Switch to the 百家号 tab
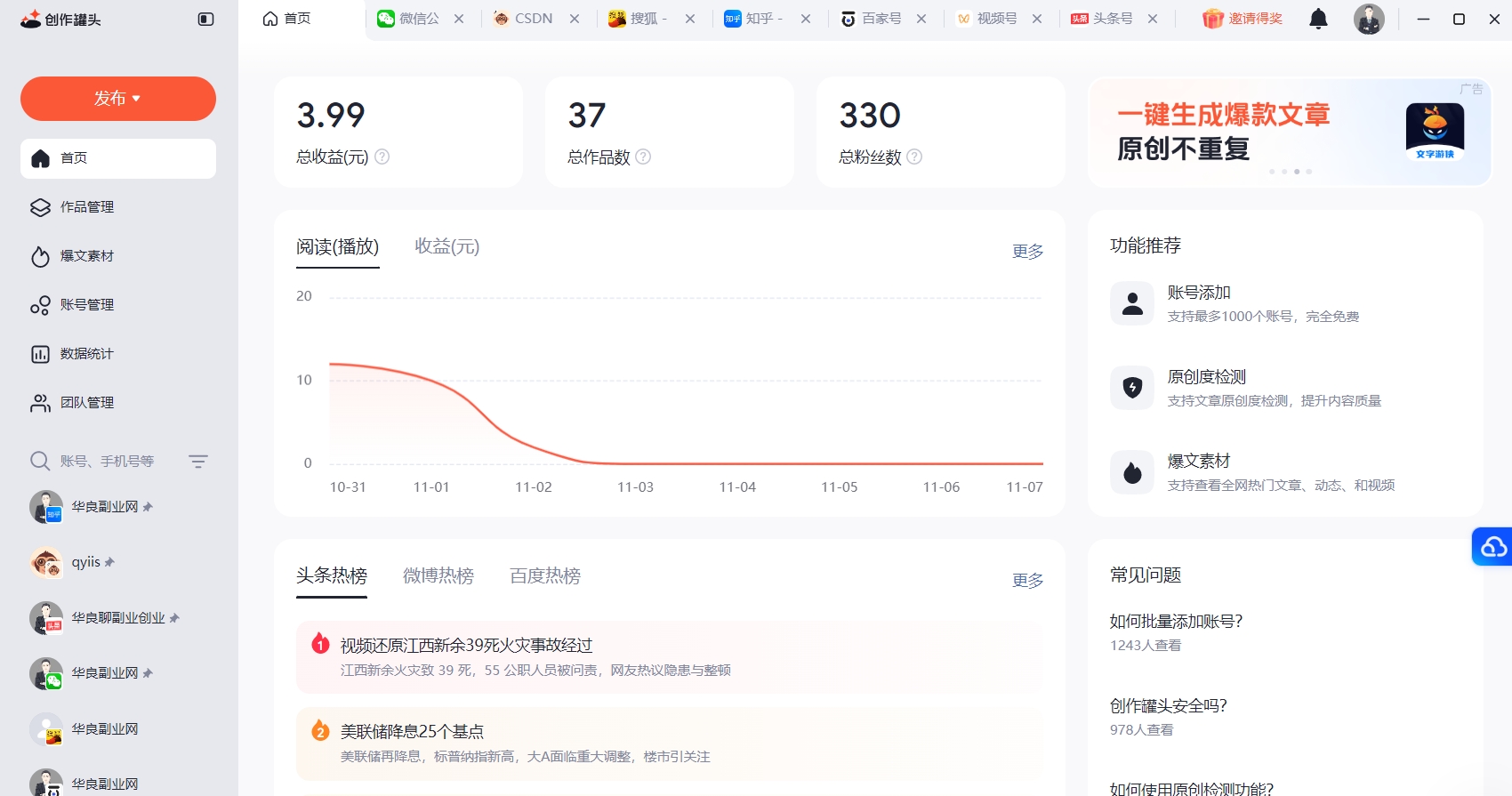 tap(871, 19)
